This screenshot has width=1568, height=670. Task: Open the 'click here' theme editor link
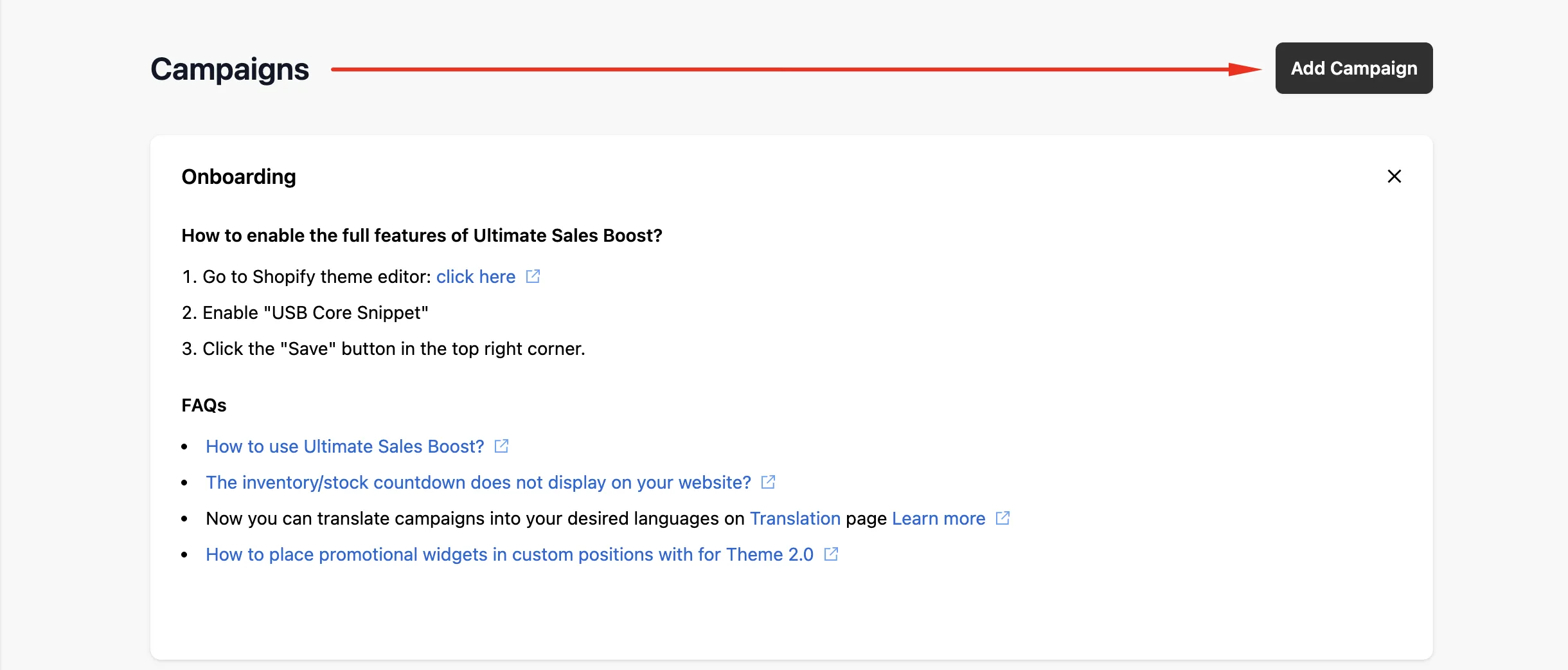[476, 276]
